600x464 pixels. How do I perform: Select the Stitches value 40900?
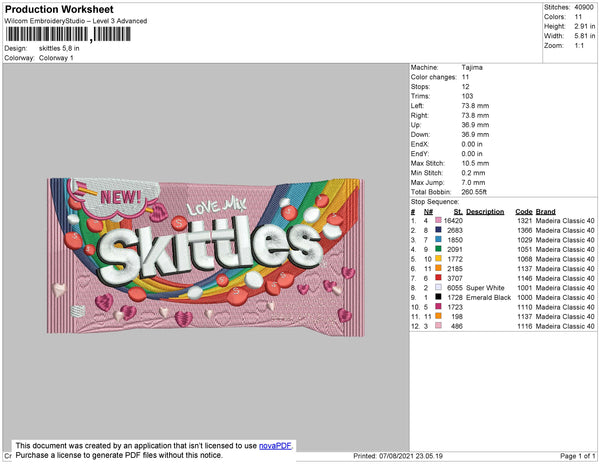click(584, 7)
